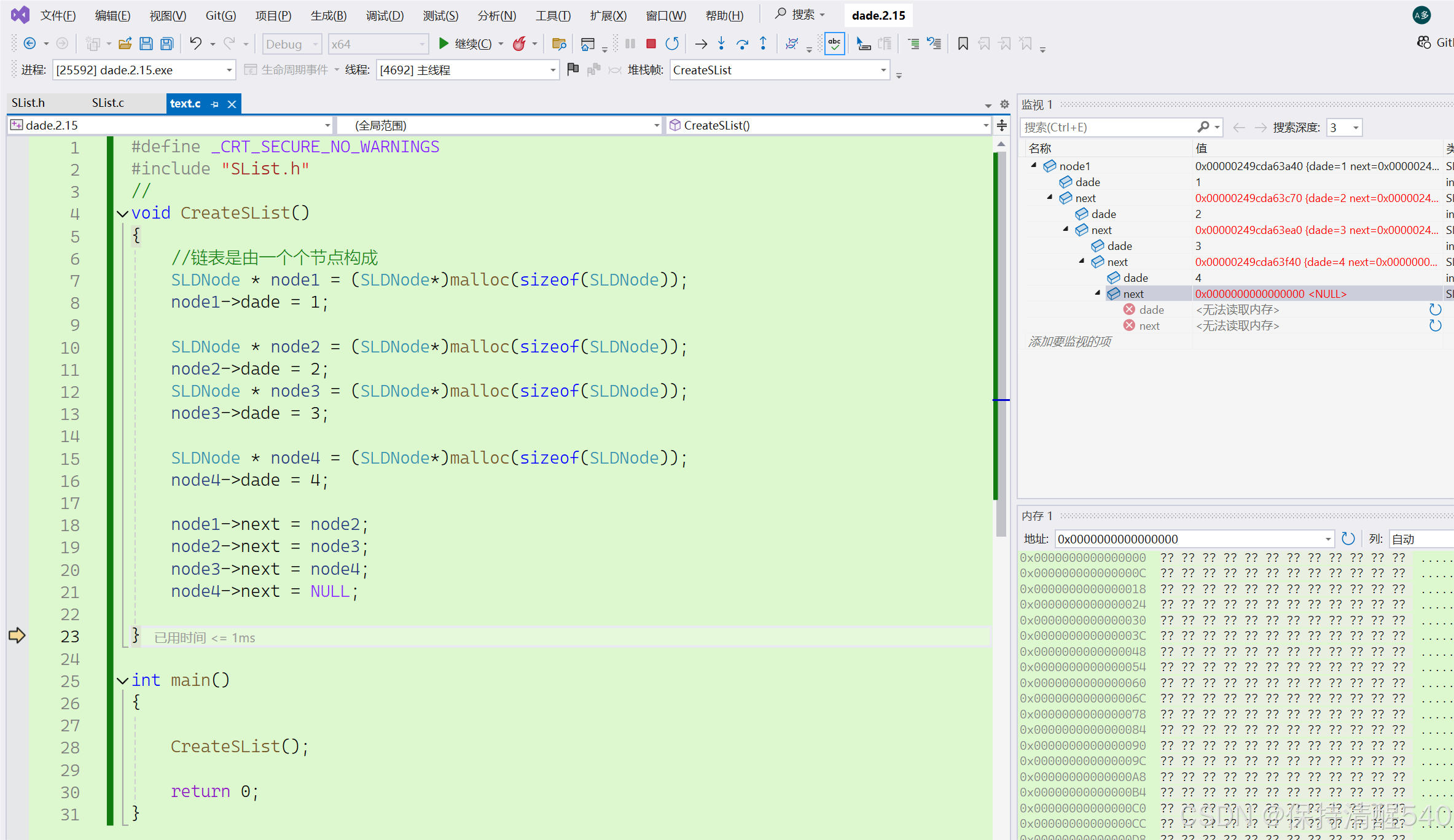1454x840 pixels.
Task: Click the Save All icon
Action: 166,44
